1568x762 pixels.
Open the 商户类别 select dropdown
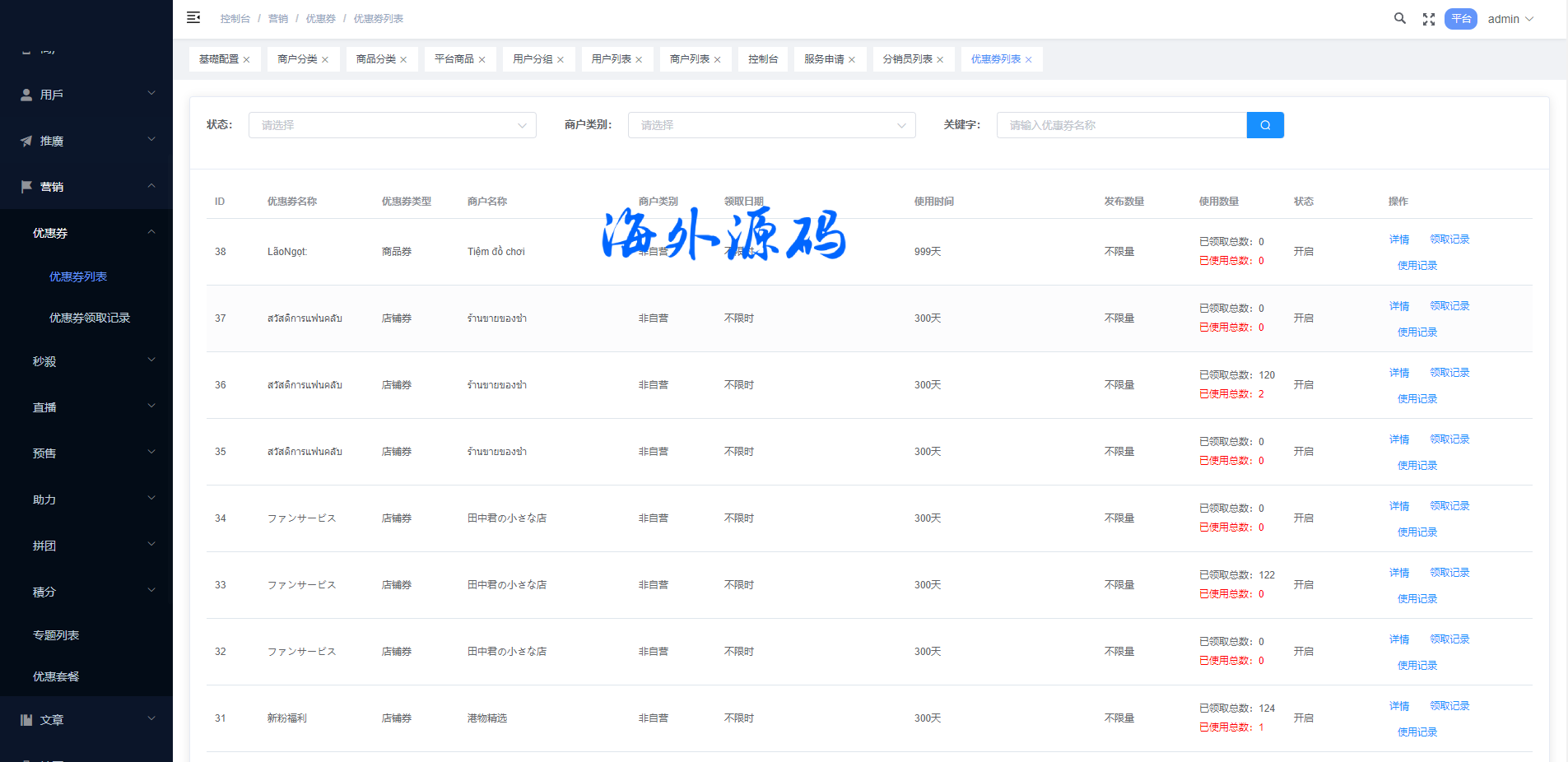771,125
